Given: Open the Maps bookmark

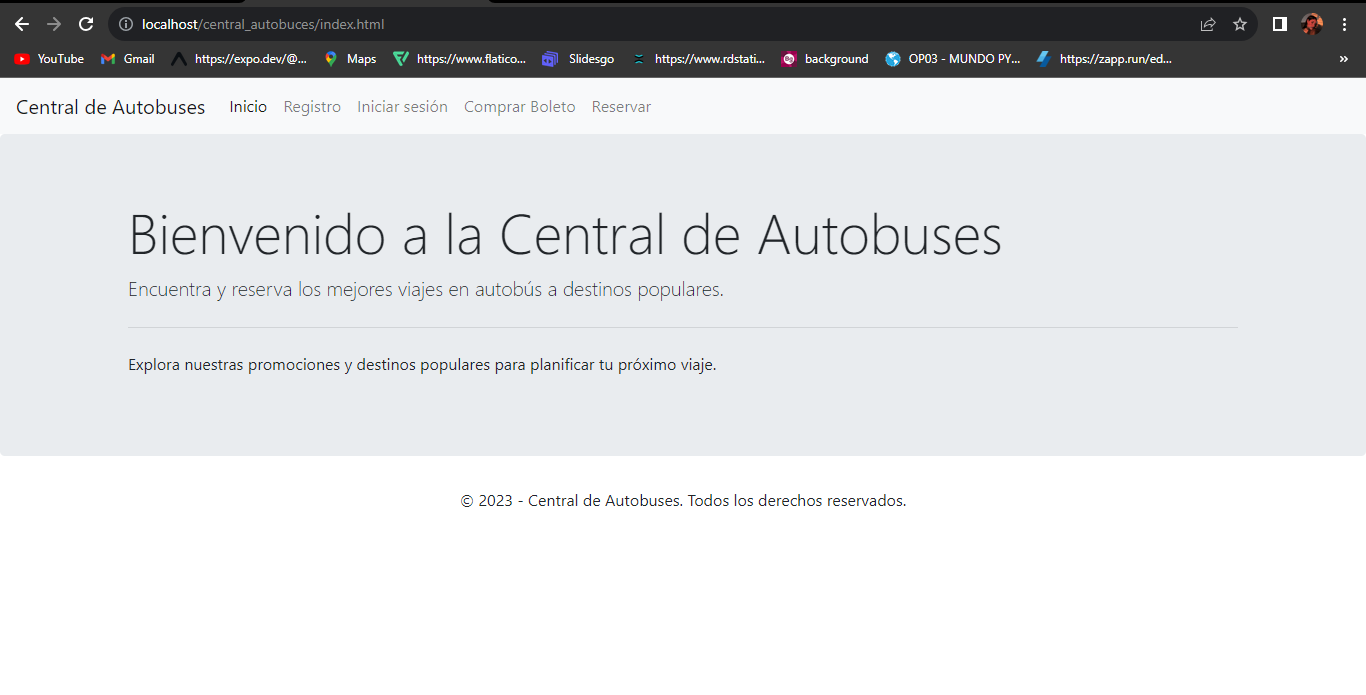Looking at the screenshot, I should point(350,59).
